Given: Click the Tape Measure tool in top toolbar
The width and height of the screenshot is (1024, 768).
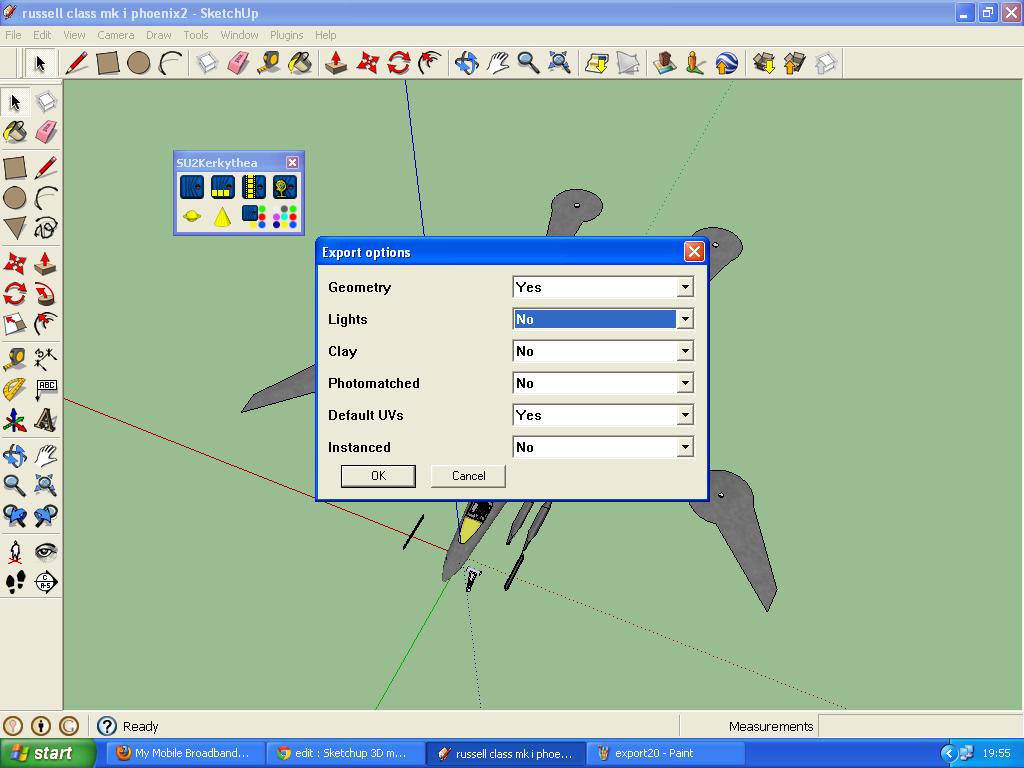Looking at the screenshot, I should 268,63.
